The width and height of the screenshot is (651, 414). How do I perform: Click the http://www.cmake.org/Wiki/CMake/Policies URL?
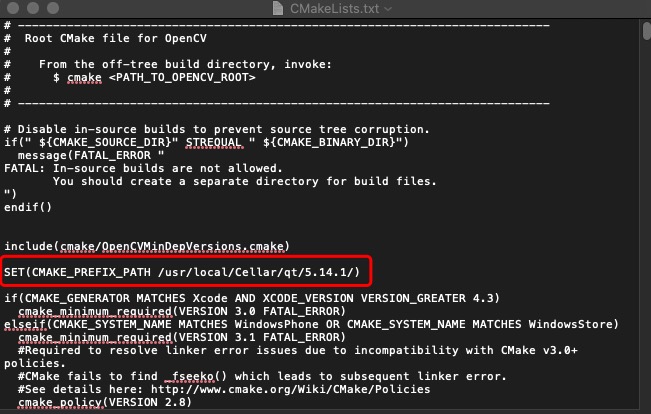[x=291, y=390]
